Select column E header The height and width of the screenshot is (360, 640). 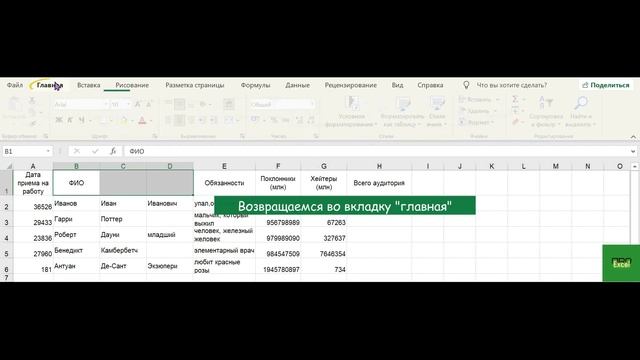224,166
